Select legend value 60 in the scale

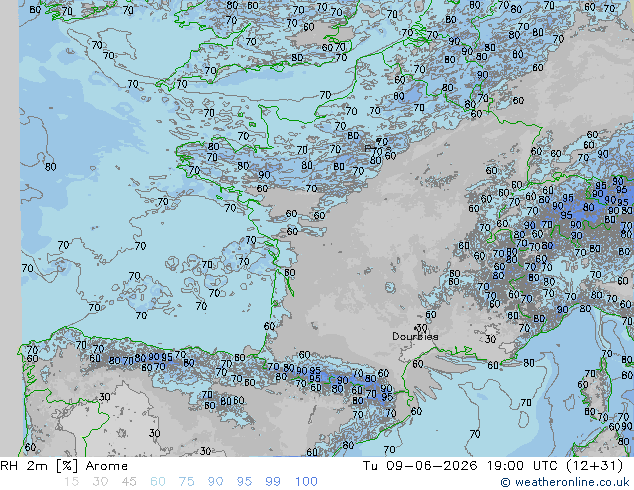(158, 482)
